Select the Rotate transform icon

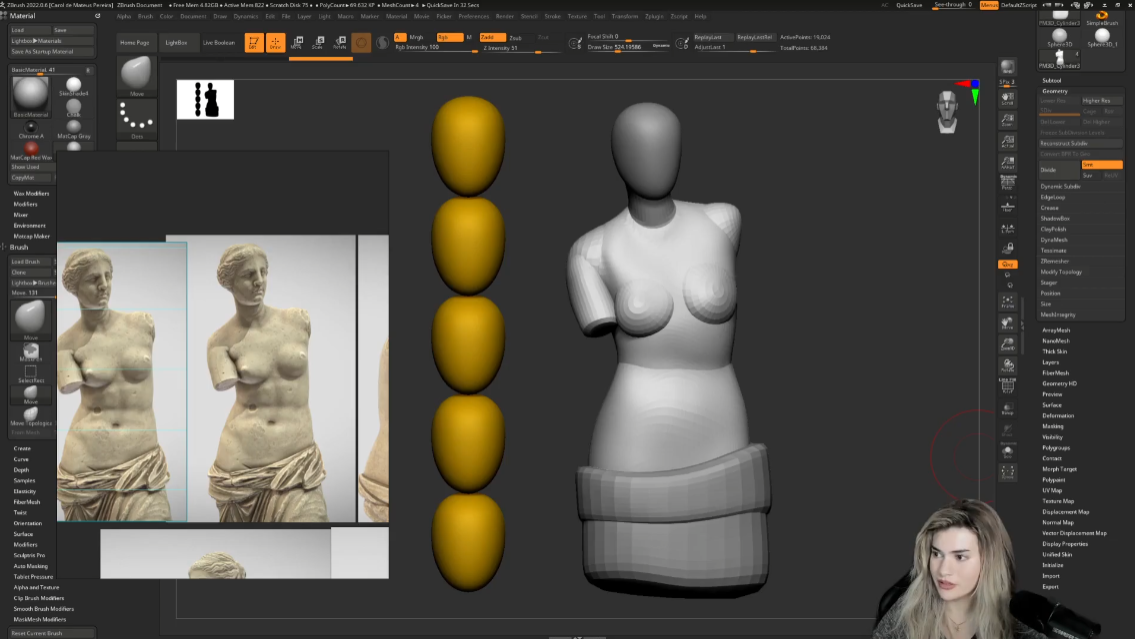click(339, 43)
